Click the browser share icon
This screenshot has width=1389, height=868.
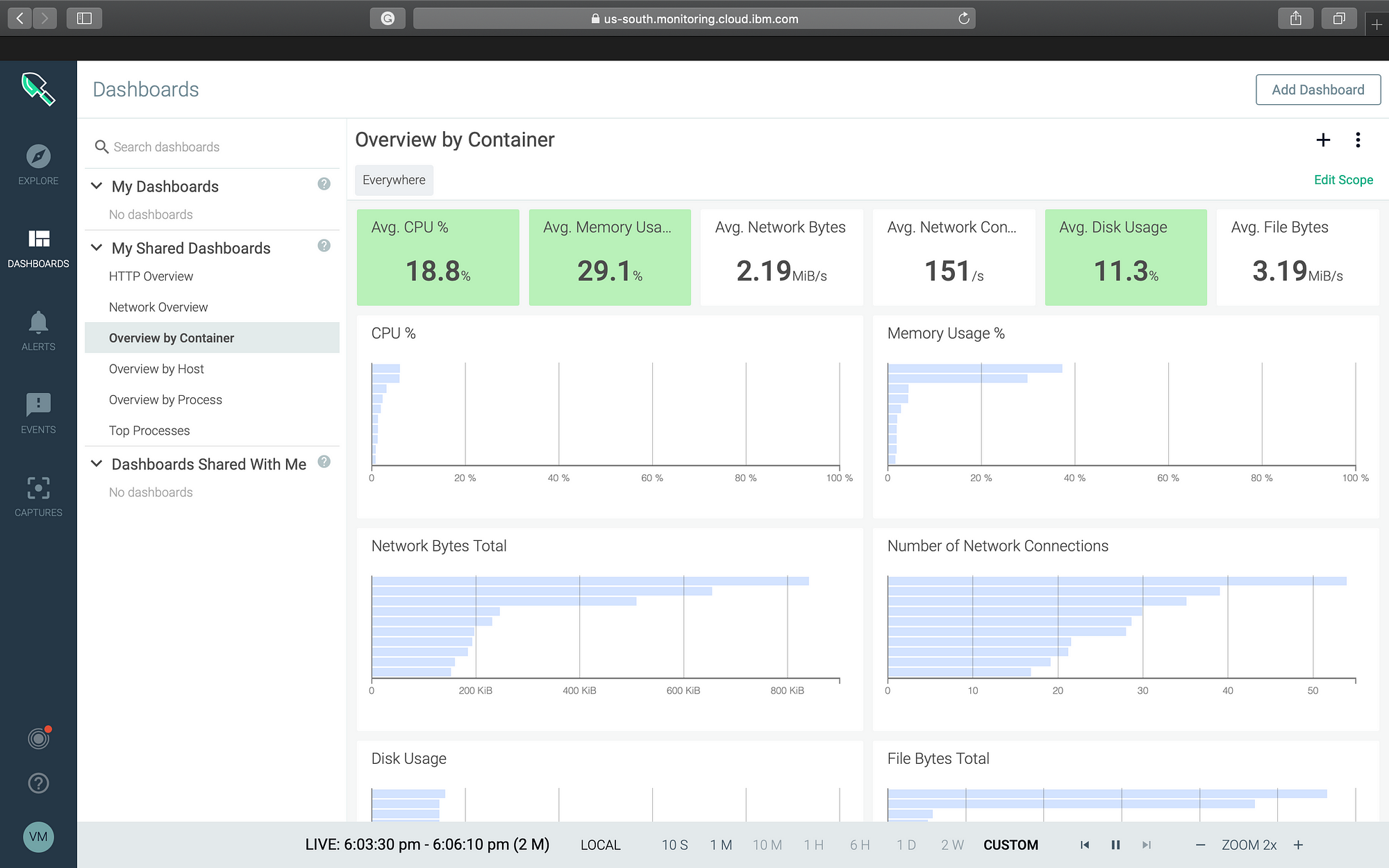tap(1296, 18)
